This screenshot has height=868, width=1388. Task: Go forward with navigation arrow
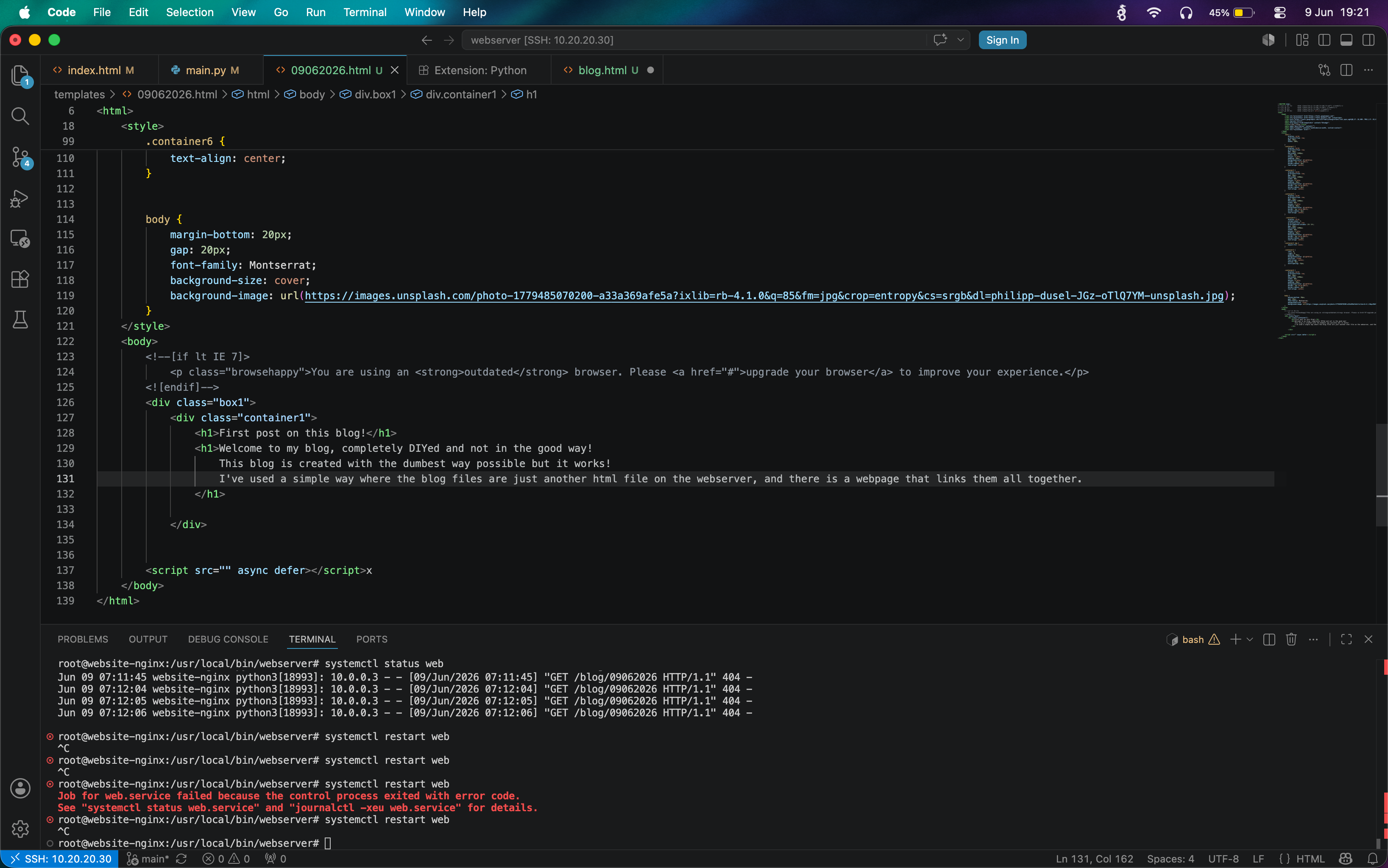449,40
